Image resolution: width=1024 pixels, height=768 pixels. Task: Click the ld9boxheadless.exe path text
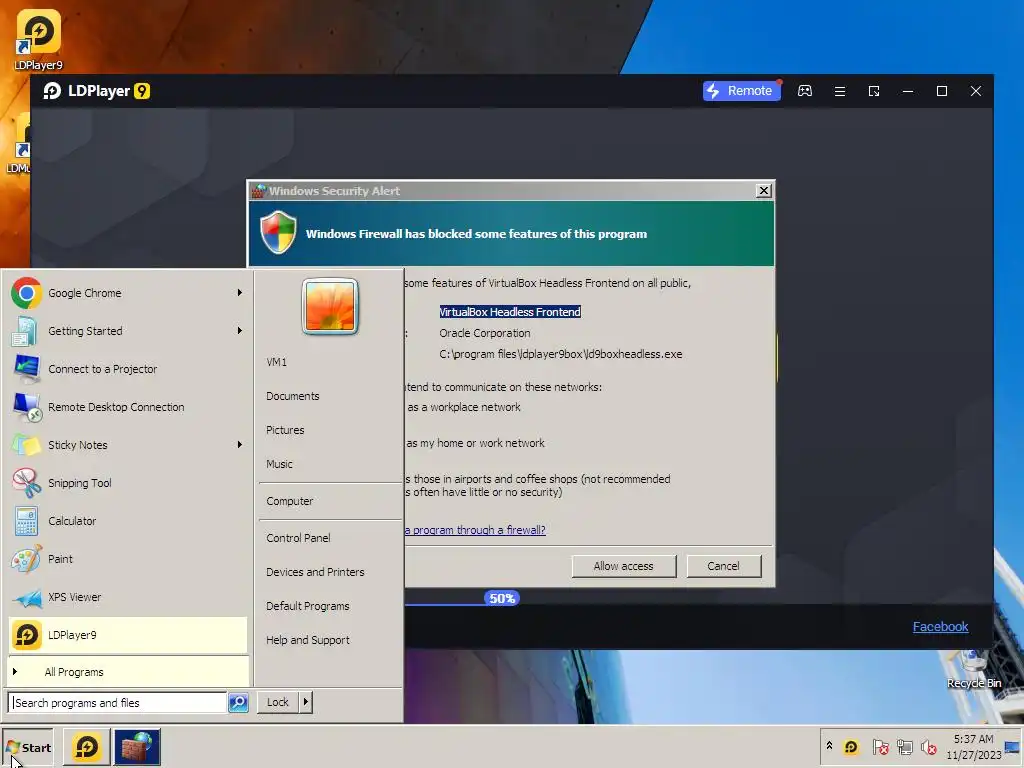tap(561, 354)
